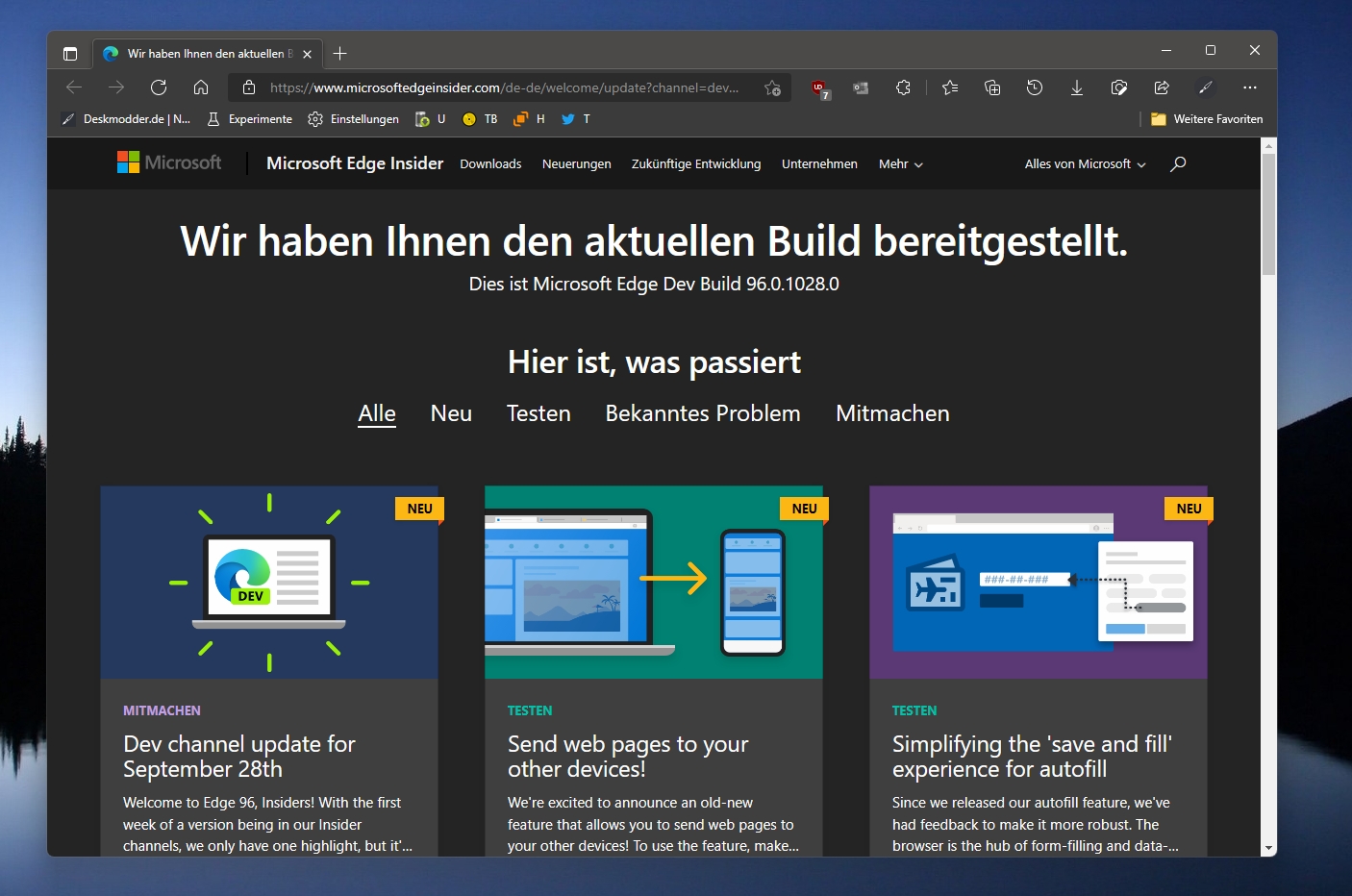The image size is (1352, 896).
Task: Open the Favorites list icon
Action: point(950,87)
